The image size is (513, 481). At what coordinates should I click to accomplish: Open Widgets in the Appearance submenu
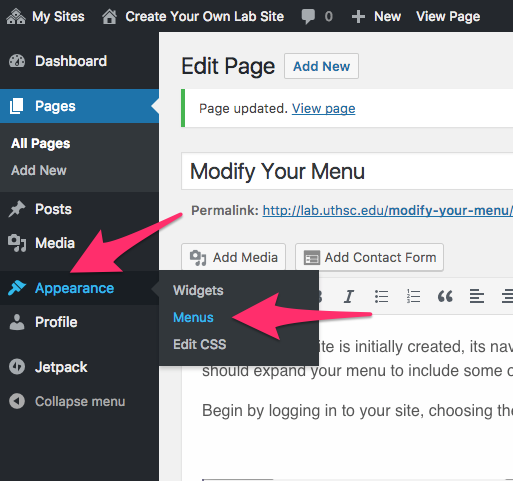[x=198, y=290]
